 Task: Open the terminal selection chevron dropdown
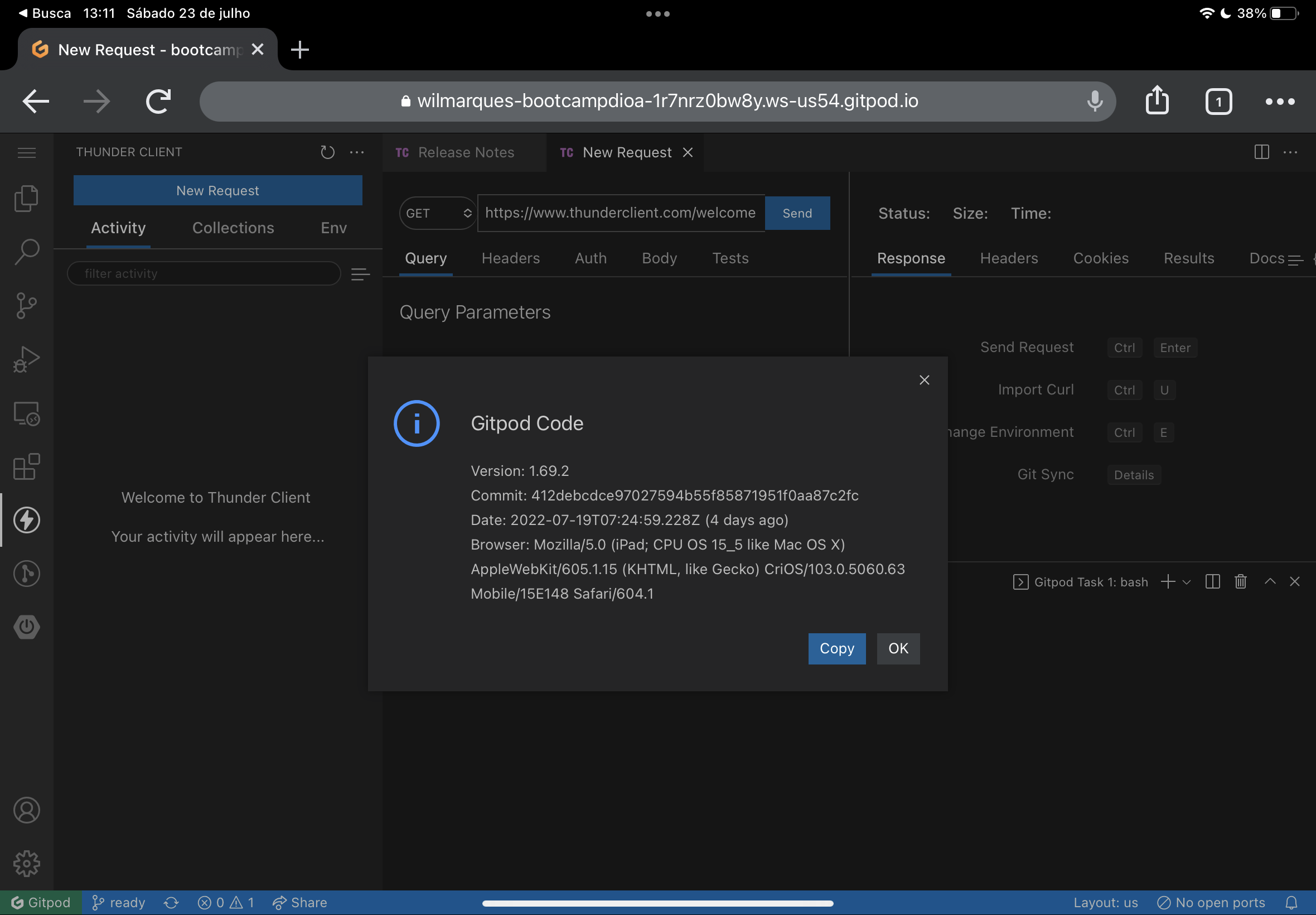point(1187,582)
